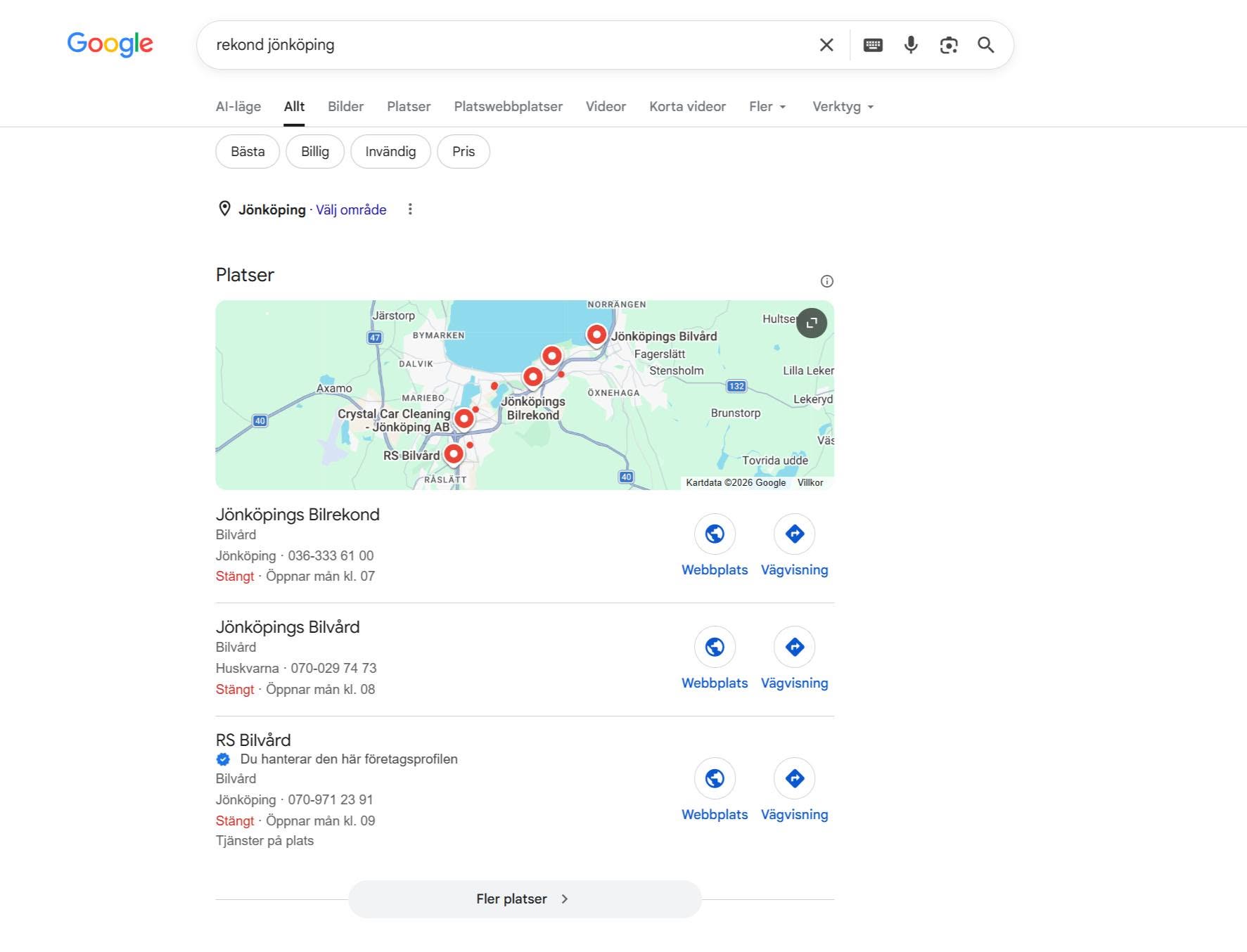Click the road 47 marker on map
The height and width of the screenshot is (952, 1247).
(375, 337)
